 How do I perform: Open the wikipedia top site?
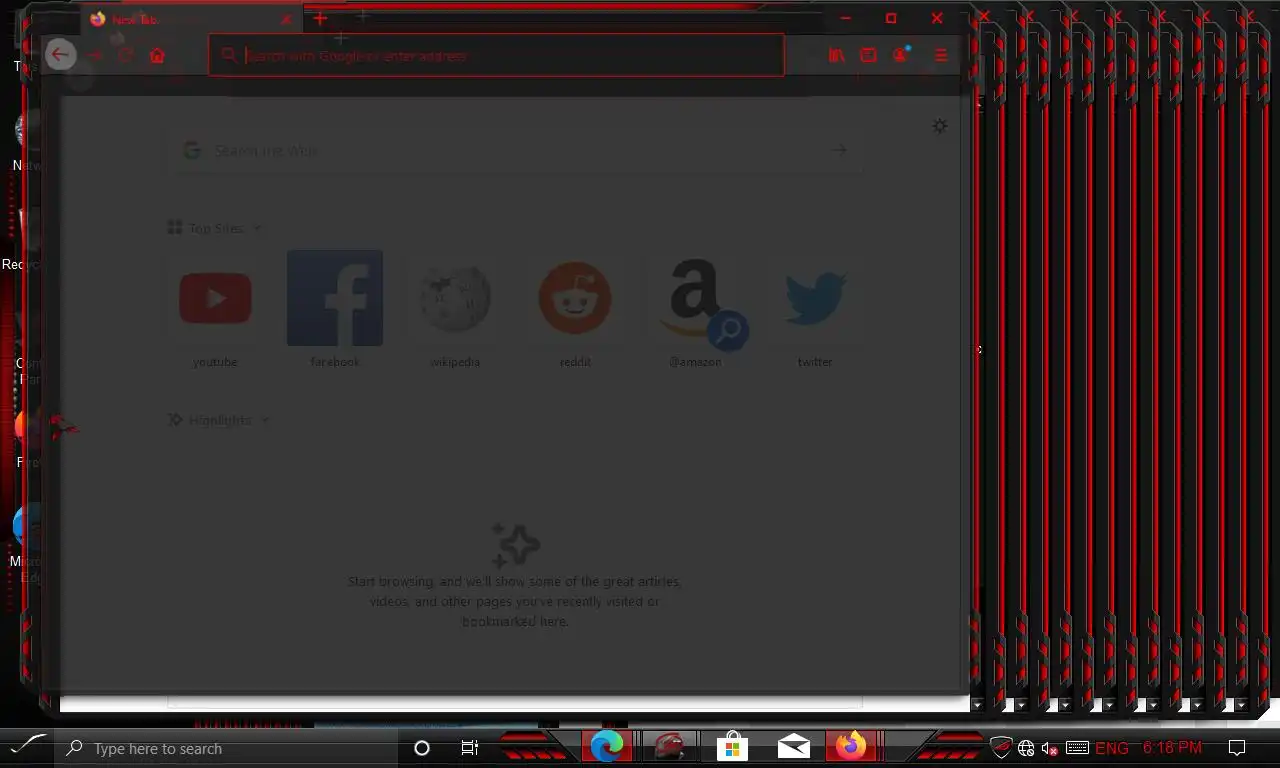[455, 309]
